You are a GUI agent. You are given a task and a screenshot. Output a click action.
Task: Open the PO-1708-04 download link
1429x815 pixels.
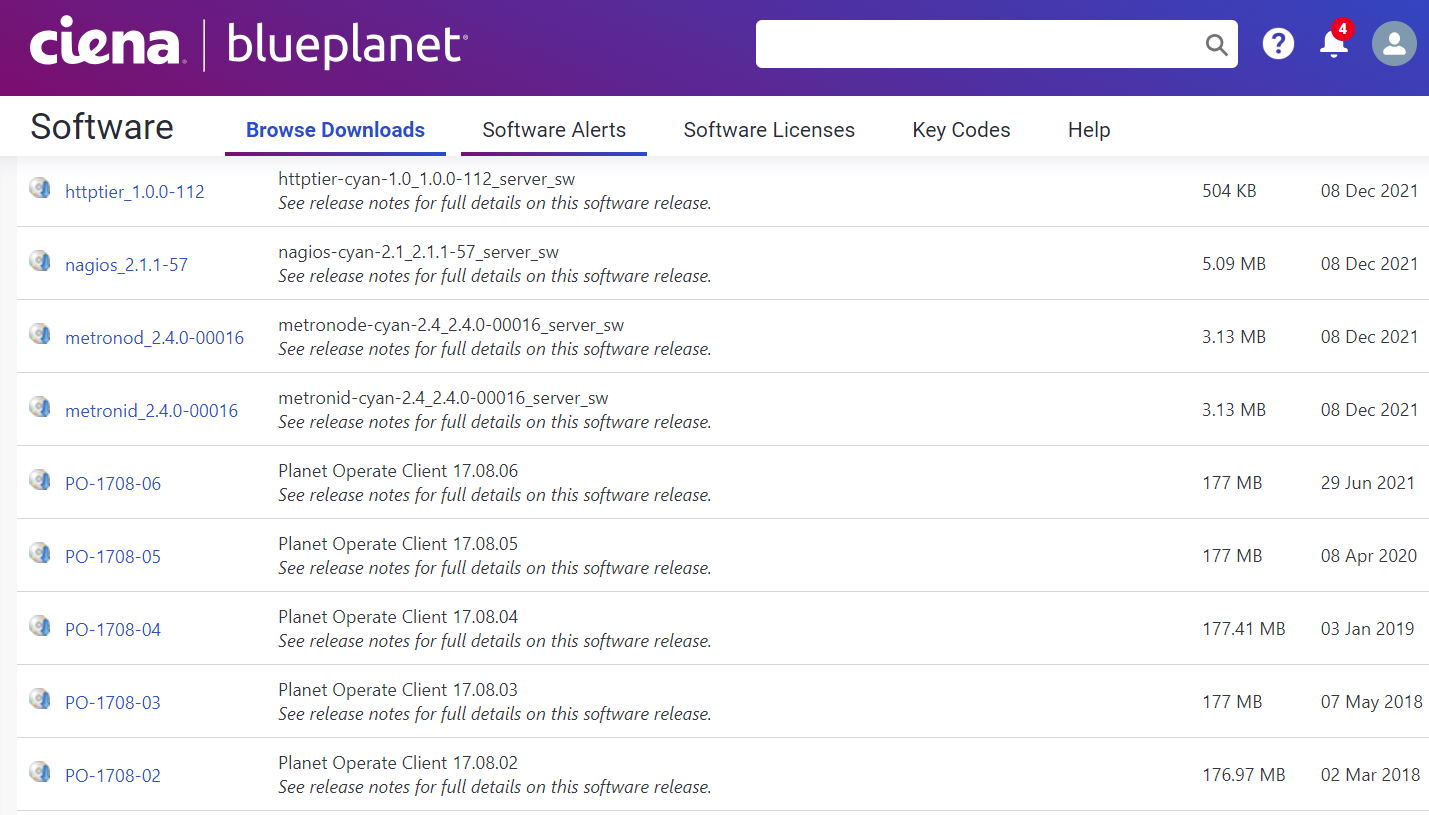tap(113, 630)
